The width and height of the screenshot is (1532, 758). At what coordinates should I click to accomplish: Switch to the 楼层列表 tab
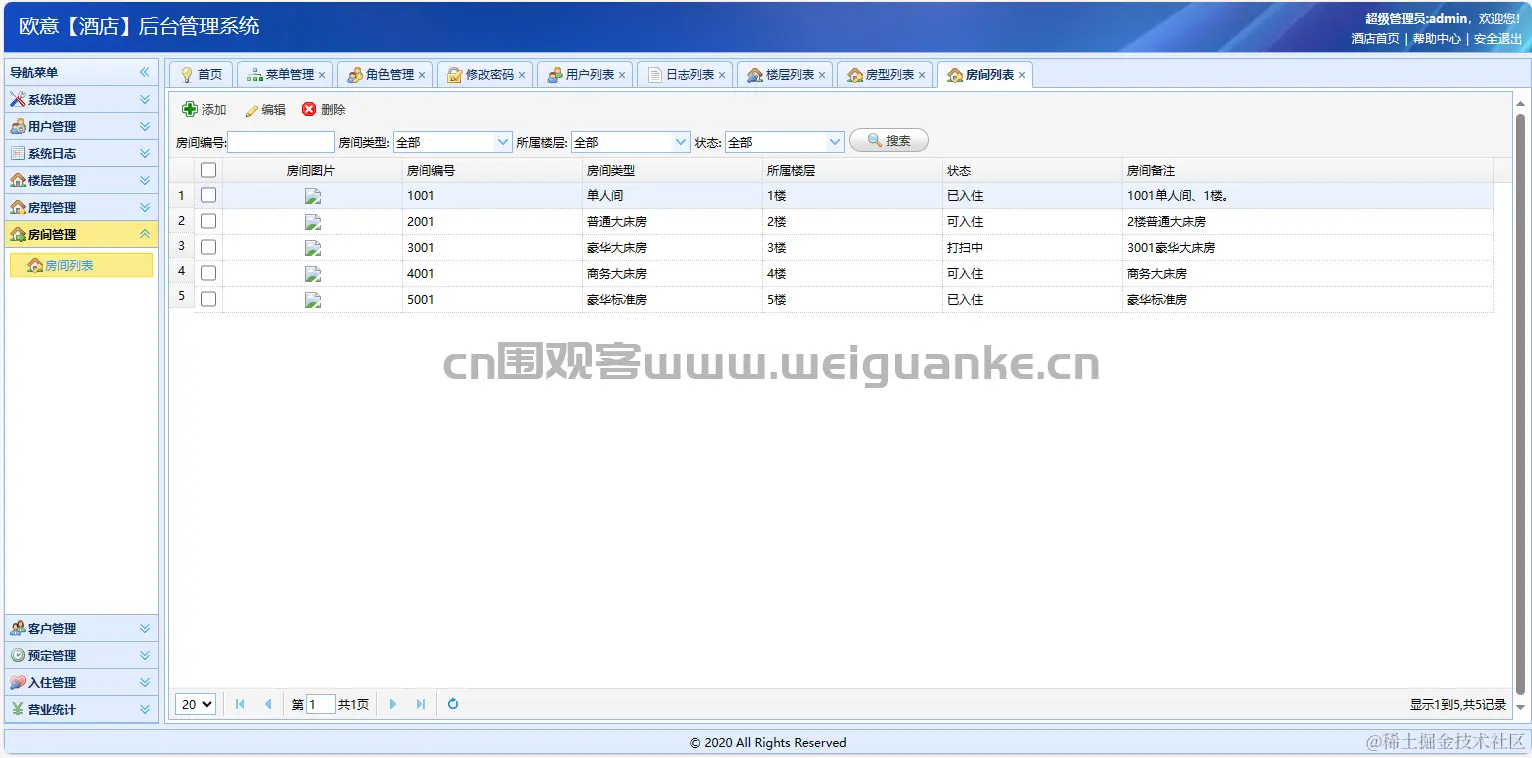pos(785,75)
